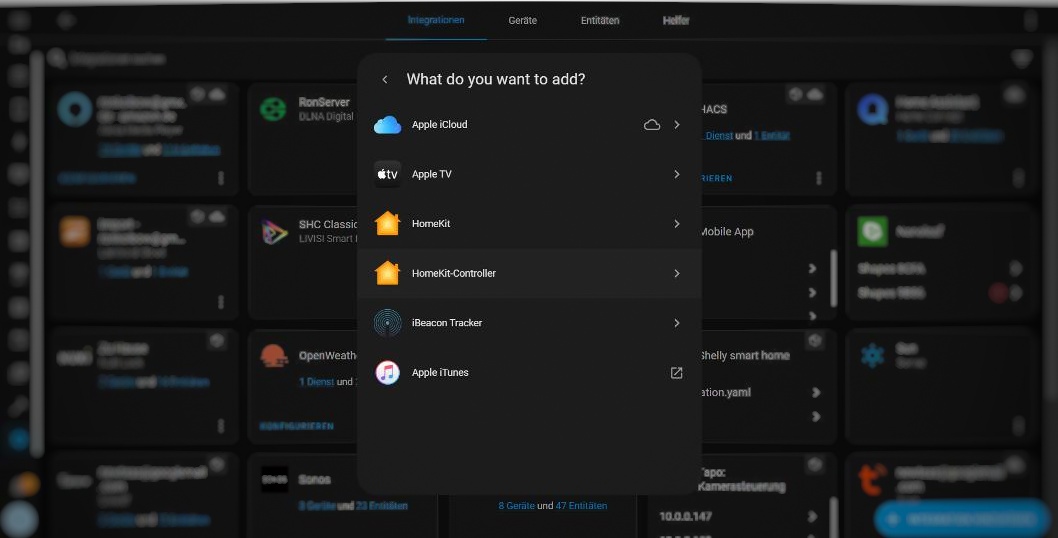This screenshot has width=1058, height=538.
Task: Click the 10.0.0.147 address entry
Action: (x=686, y=516)
